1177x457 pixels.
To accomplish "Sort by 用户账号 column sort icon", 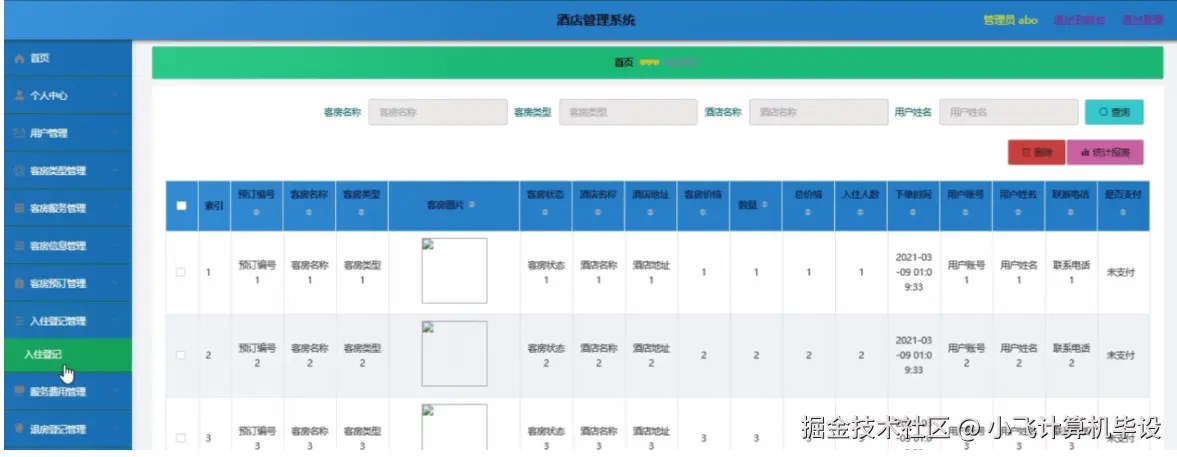I will tap(965, 213).
